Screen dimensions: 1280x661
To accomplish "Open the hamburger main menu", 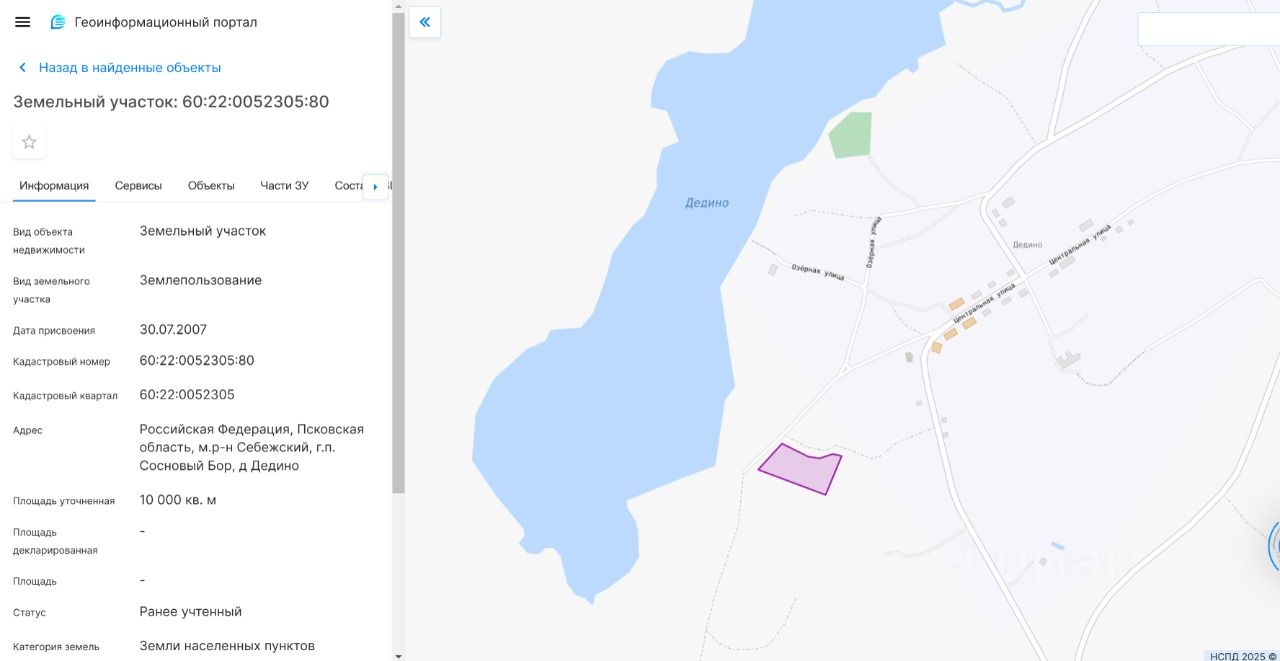I will point(22,22).
